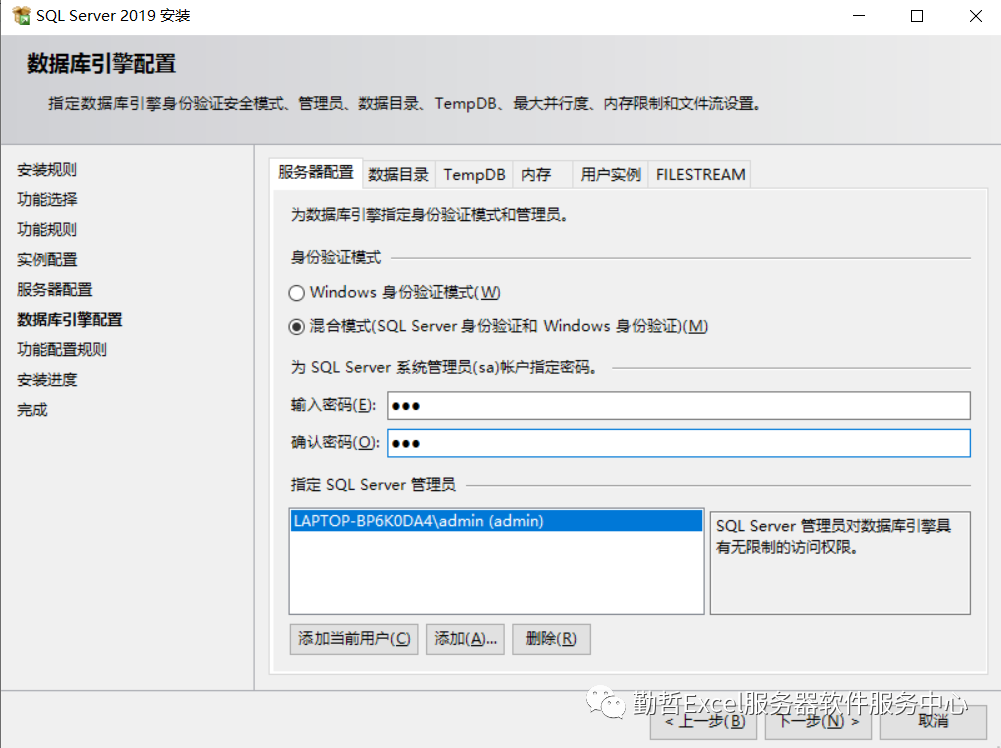This screenshot has height=748, width=1001.
Task: Select LAPTOP-BP6K0DA4\admin administrator entry
Action: coord(497,521)
